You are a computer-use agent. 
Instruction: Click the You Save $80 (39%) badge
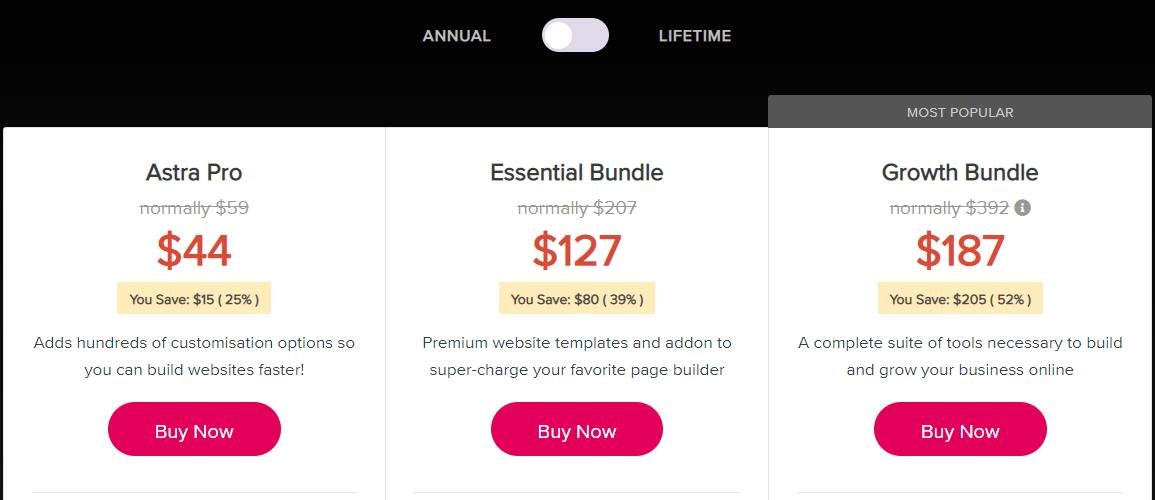point(577,298)
